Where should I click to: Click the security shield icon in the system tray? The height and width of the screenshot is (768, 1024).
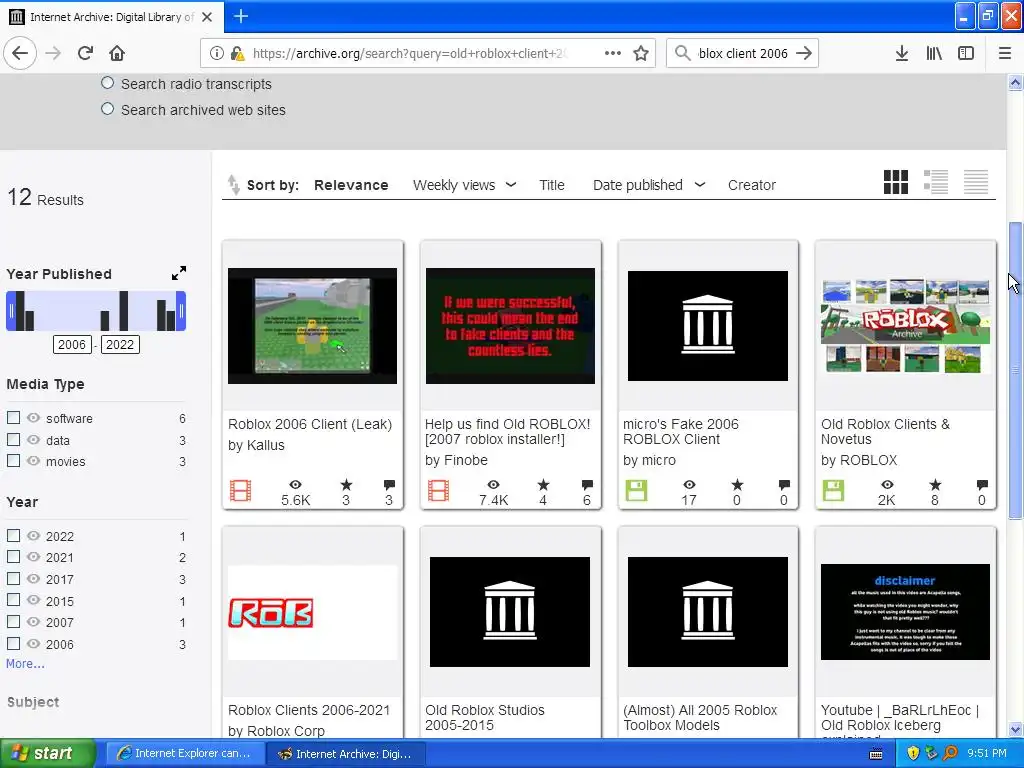[x=913, y=753]
